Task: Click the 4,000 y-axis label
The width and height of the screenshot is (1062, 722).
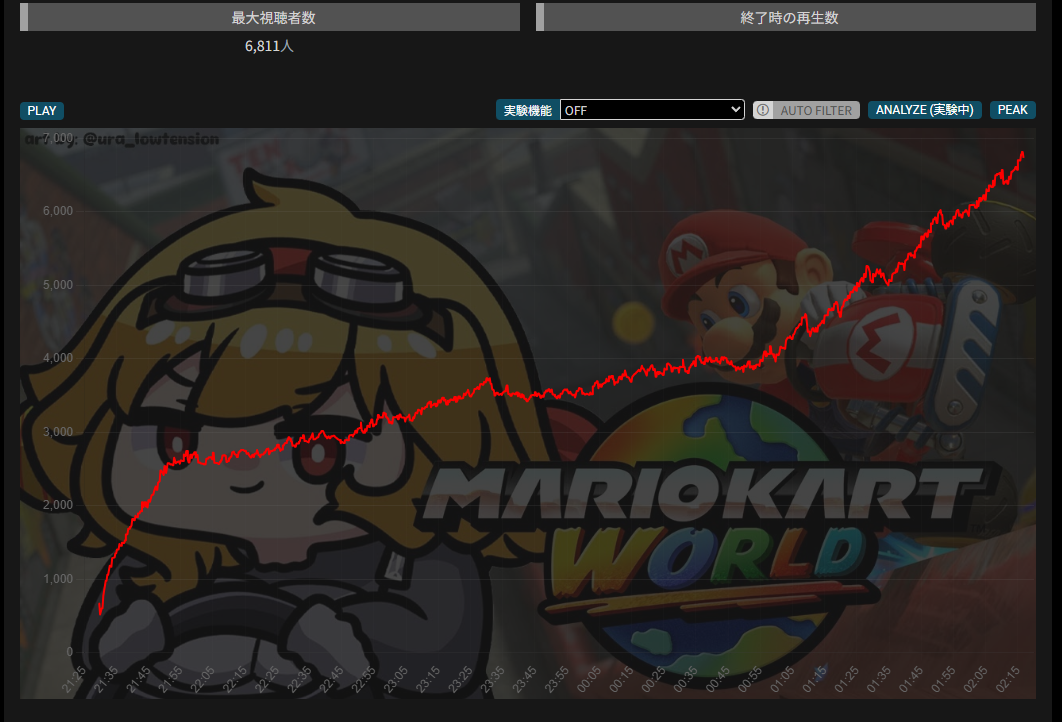Action: pos(58,358)
